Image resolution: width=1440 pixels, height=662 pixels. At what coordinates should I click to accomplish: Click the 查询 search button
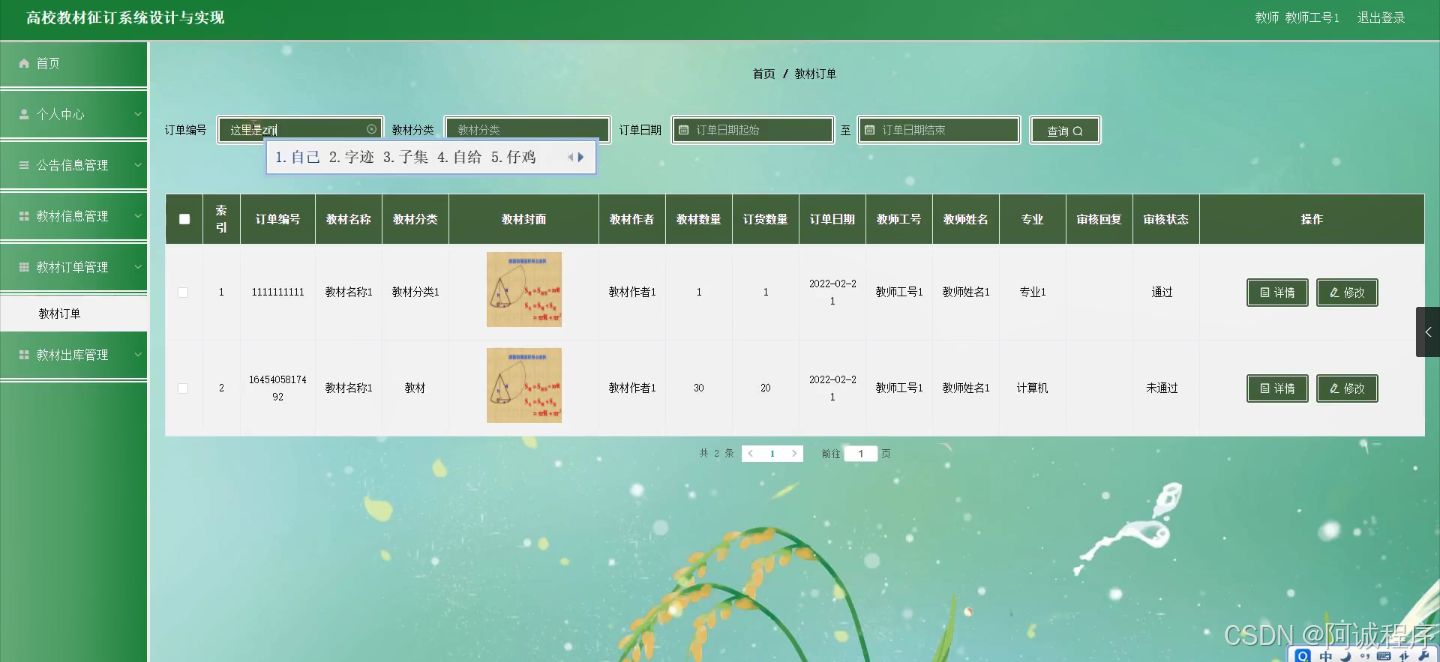(1064, 129)
